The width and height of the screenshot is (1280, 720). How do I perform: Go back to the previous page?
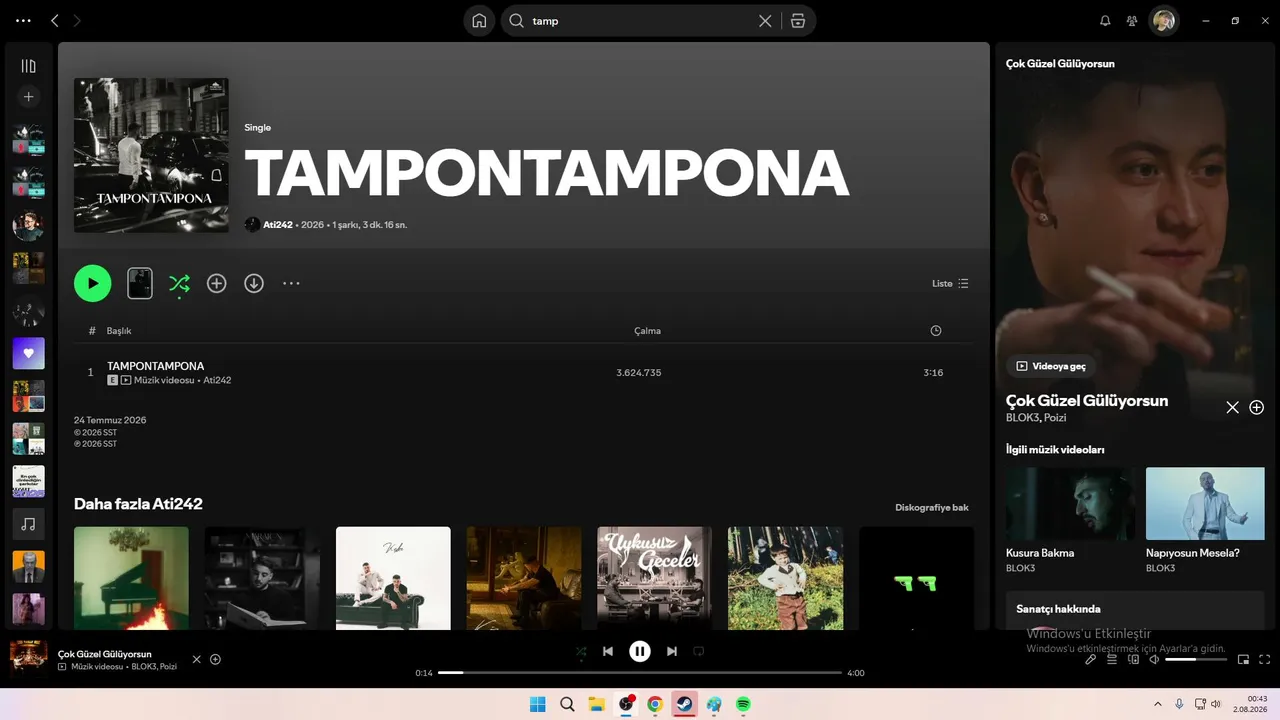coord(55,20)
